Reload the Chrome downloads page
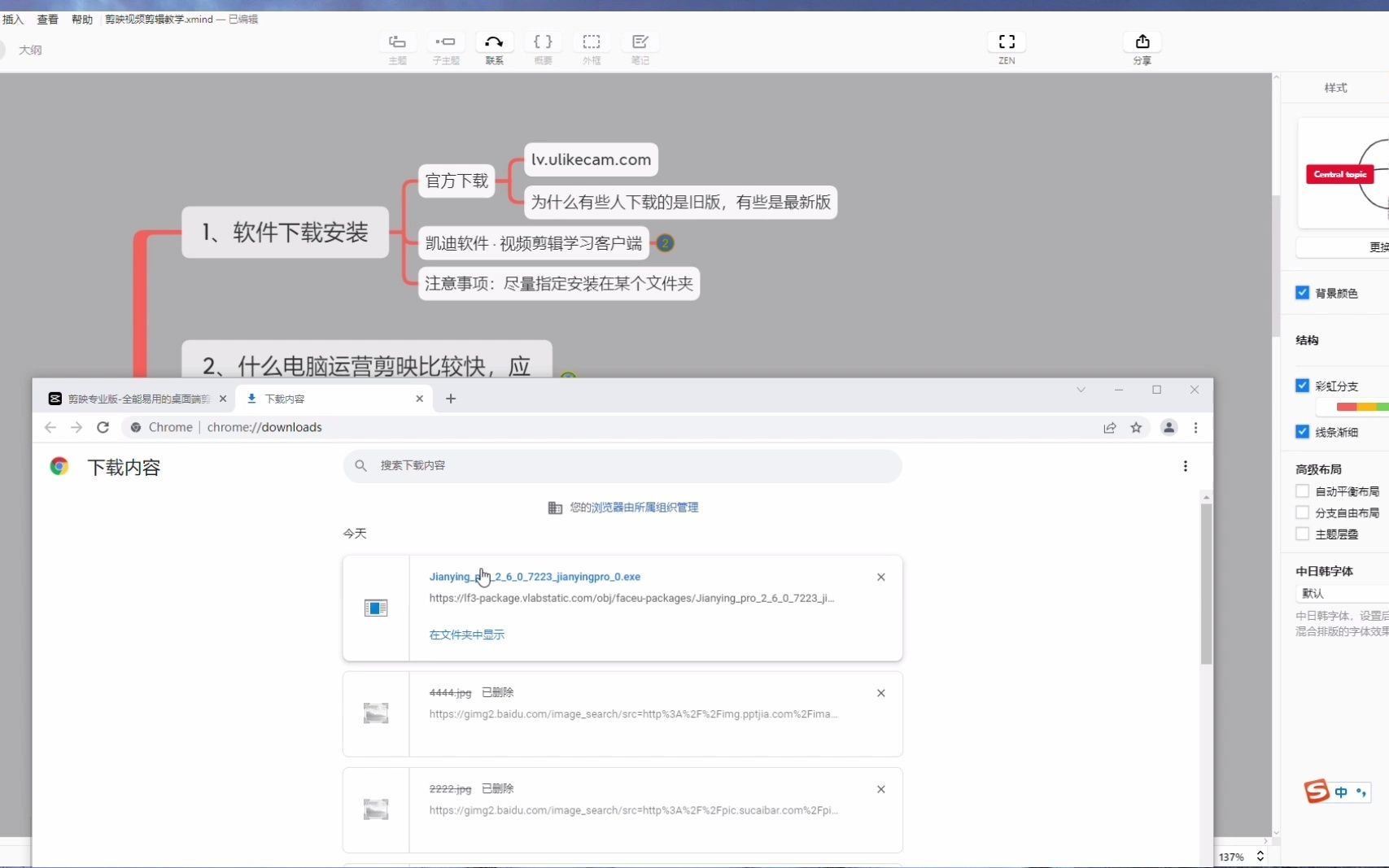The width and height of the screenshot is (1389, 868). tap(103, 427)
